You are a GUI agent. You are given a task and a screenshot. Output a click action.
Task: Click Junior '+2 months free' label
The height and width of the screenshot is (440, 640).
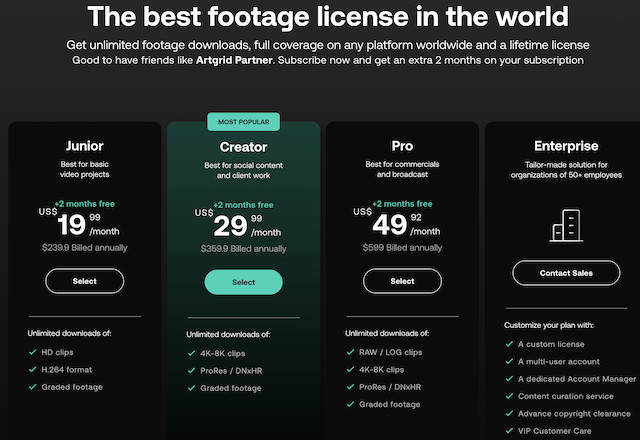[85, 204]
